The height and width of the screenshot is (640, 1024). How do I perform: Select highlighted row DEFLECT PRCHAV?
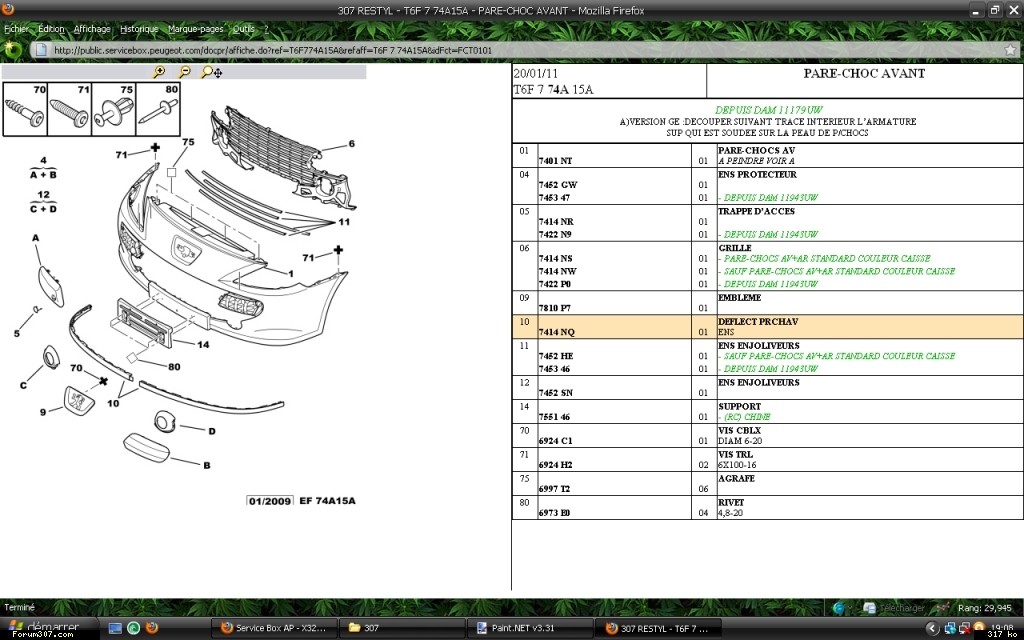(x=767, y=327)
